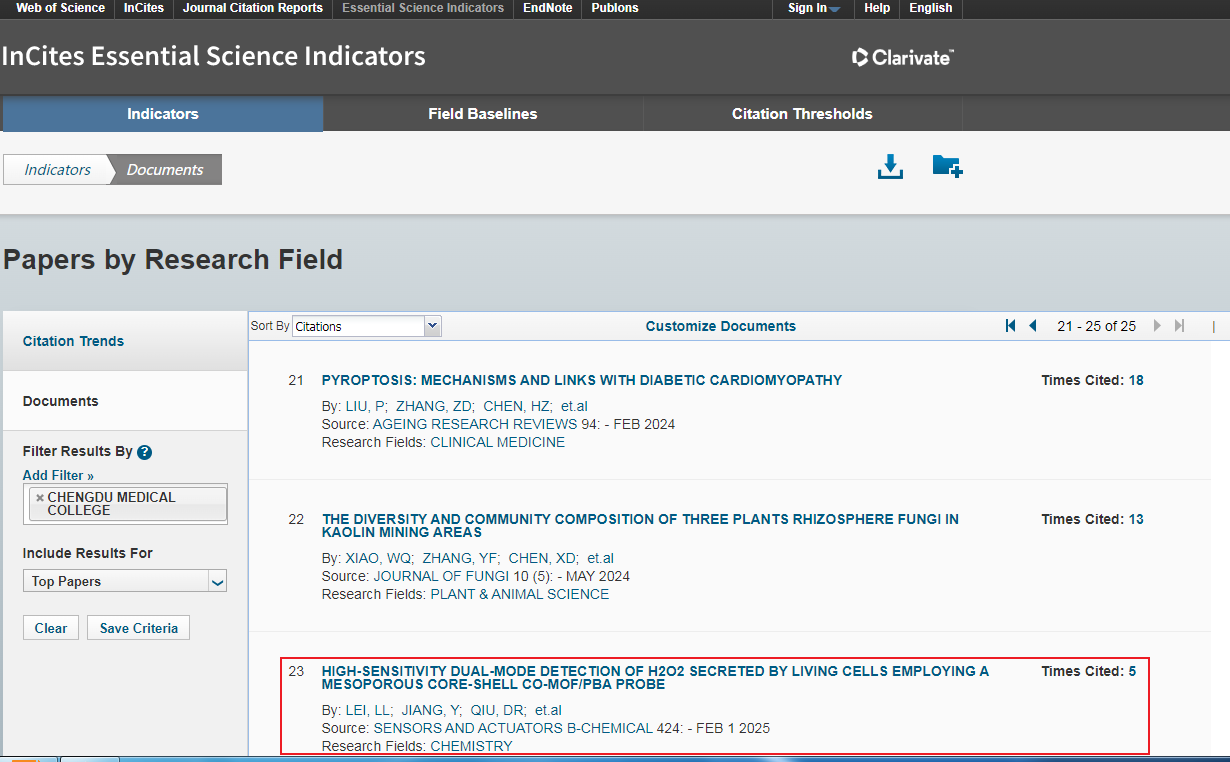Click author CHEN, HZ
1230x762 pixels.
pyautogui.click(x=517, y=406)
